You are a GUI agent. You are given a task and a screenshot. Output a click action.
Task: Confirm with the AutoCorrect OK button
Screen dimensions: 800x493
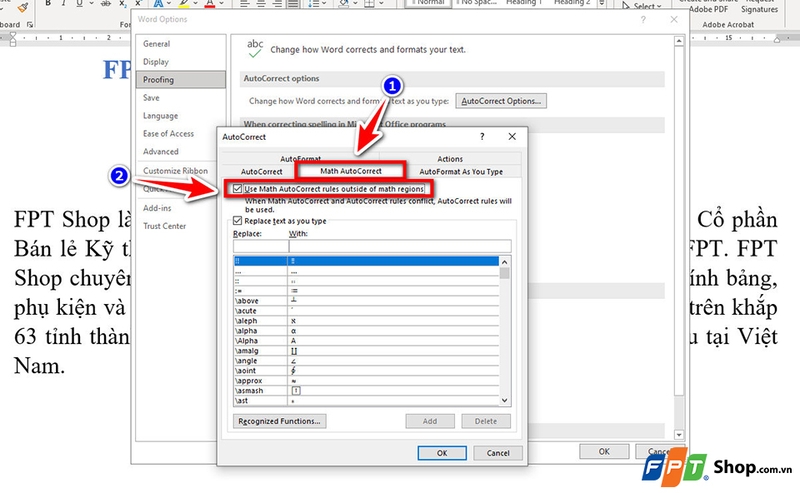[441, 453]
